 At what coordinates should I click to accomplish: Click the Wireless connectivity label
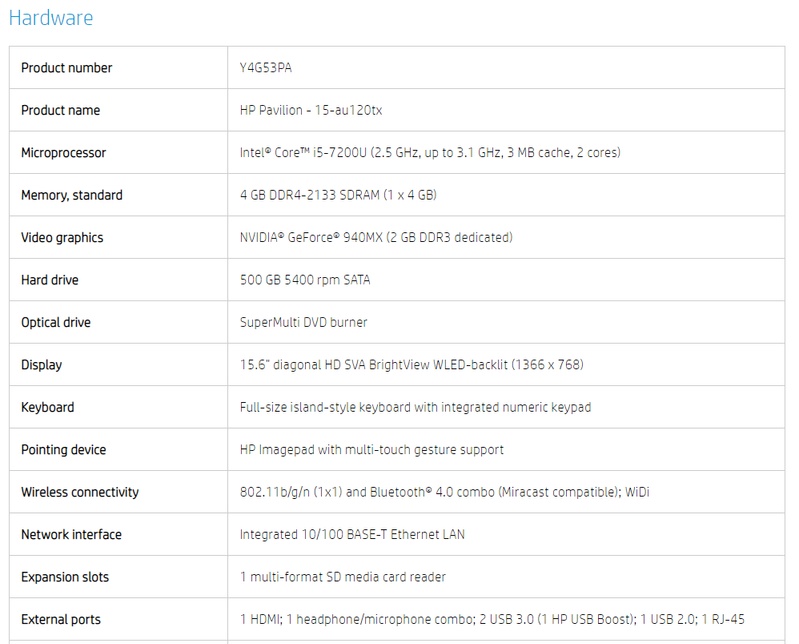(x=79, y=492)
